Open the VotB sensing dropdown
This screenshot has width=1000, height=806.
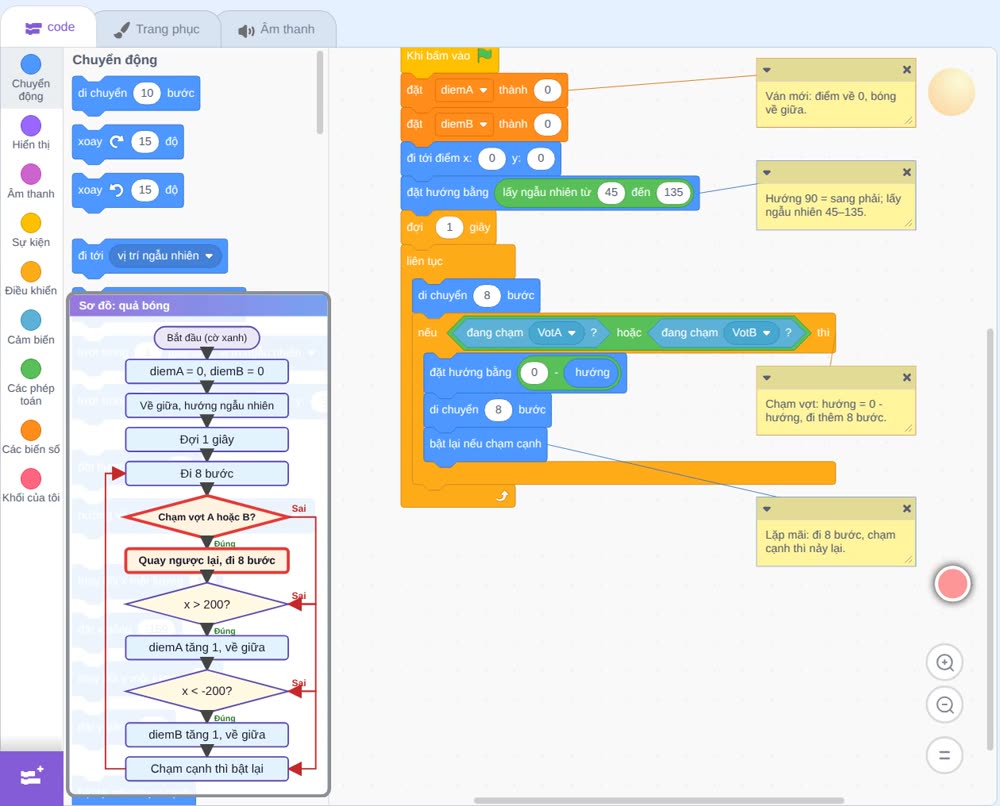click(x=751, y=333)
